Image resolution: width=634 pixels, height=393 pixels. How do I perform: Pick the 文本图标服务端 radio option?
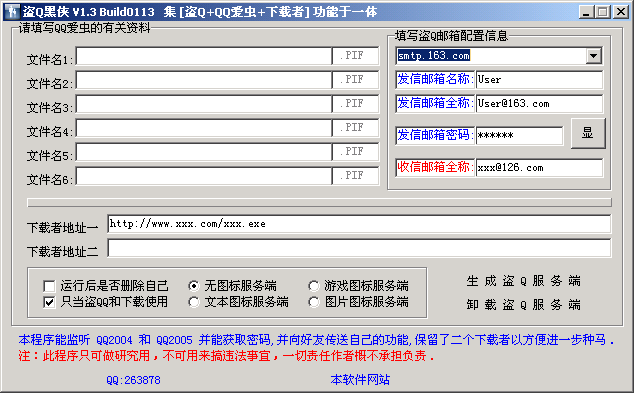click(x=194, y=302)
